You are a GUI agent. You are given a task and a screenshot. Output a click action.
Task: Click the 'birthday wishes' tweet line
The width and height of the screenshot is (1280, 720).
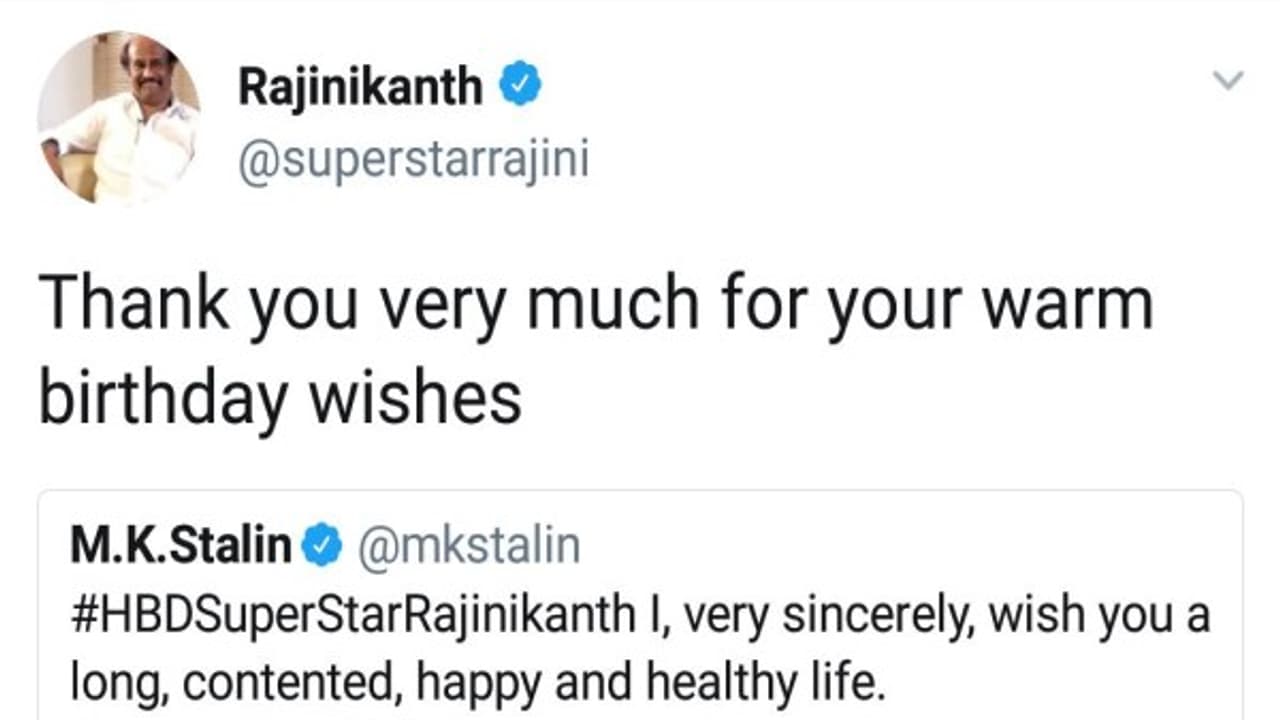pos(281,395)
